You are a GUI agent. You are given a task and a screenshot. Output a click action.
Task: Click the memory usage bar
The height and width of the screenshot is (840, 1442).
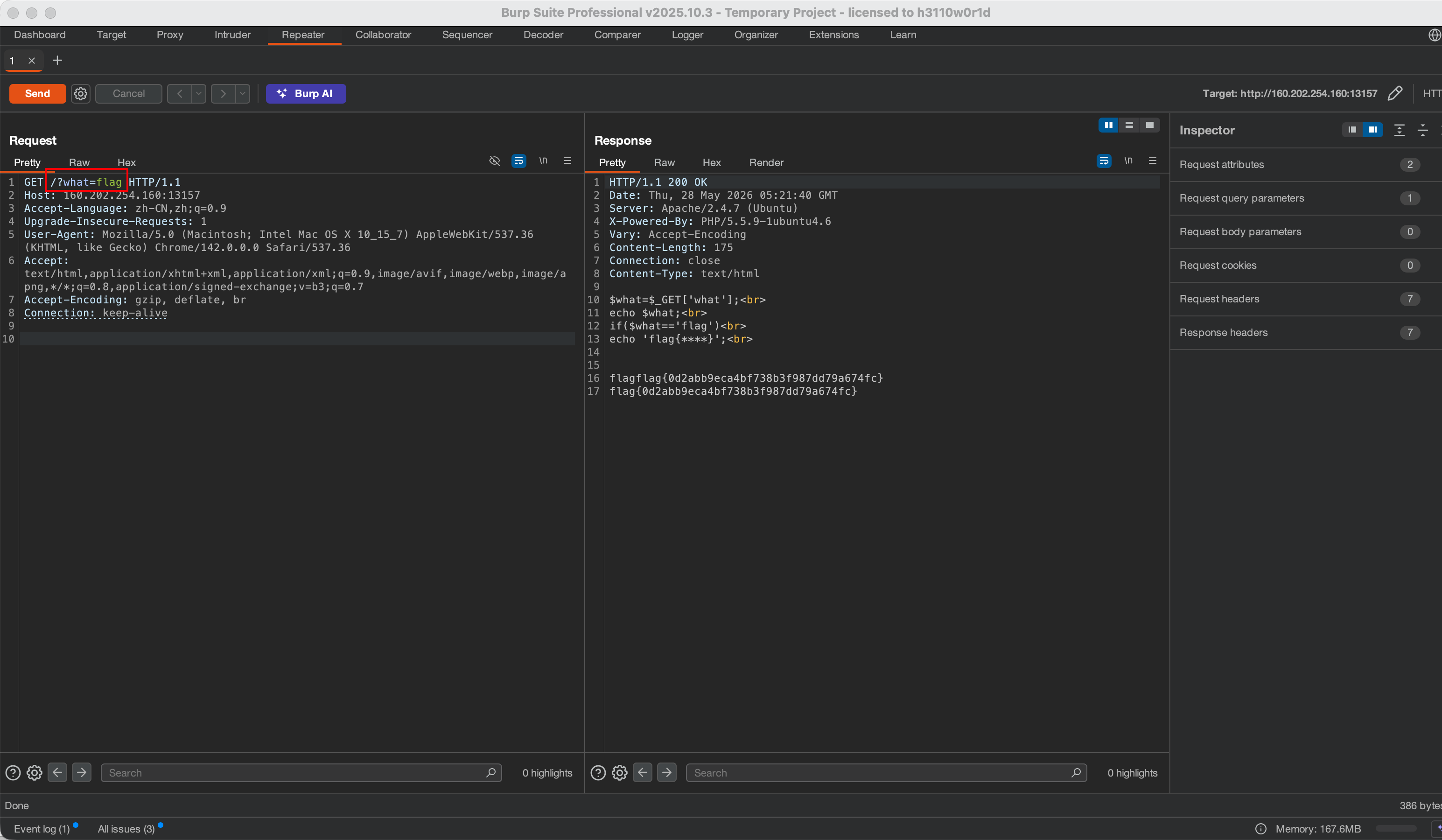1396,828
